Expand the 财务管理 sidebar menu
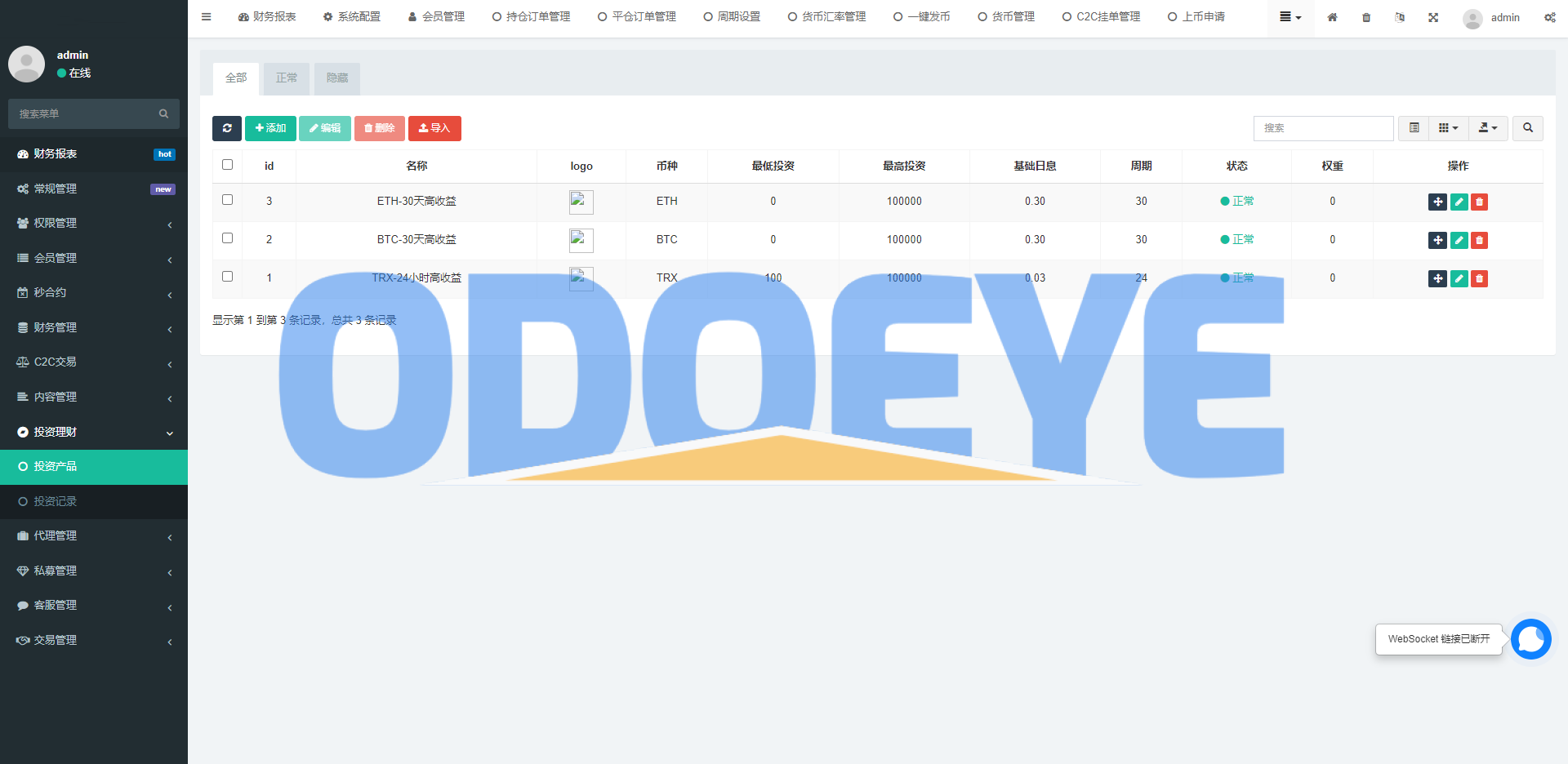Viewport: 1568px width, 764px height. click(94, 328)
